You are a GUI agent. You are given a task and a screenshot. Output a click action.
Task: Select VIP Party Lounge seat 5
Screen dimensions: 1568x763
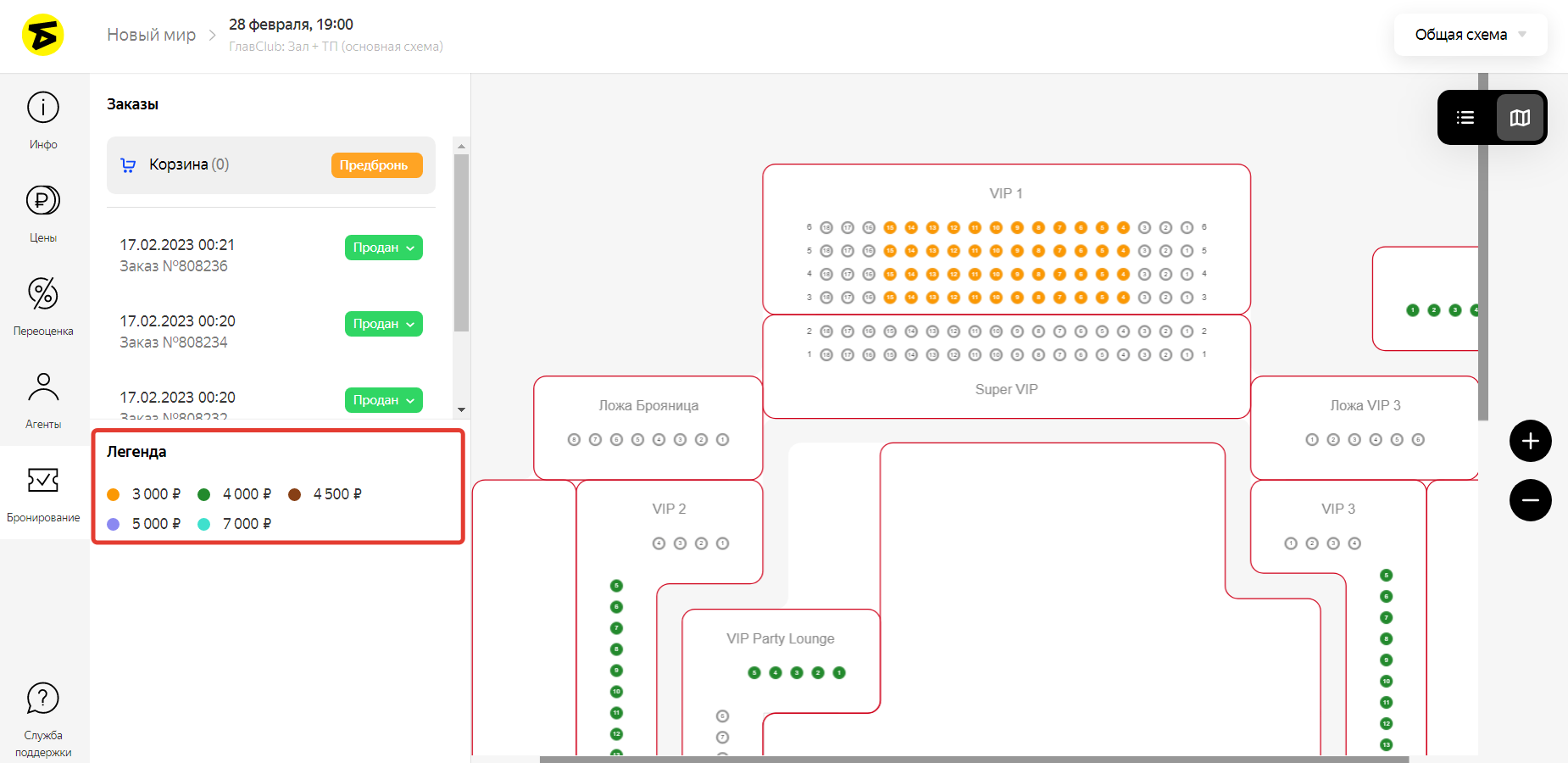point(754,673)
